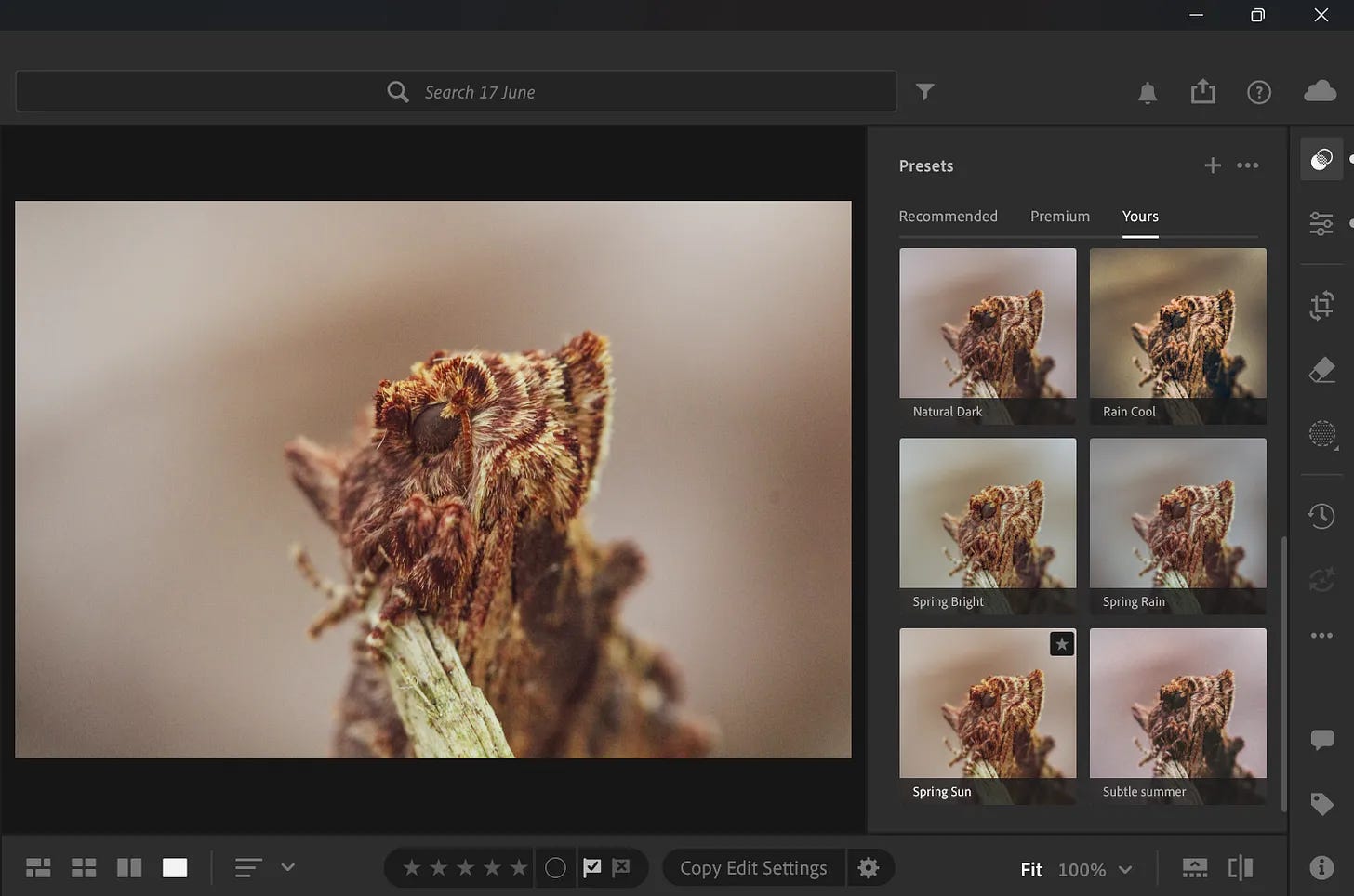The height and width of the screenshot is (896, 1354).
Task: Open the cloud sync status
Action: point(1320,91)
